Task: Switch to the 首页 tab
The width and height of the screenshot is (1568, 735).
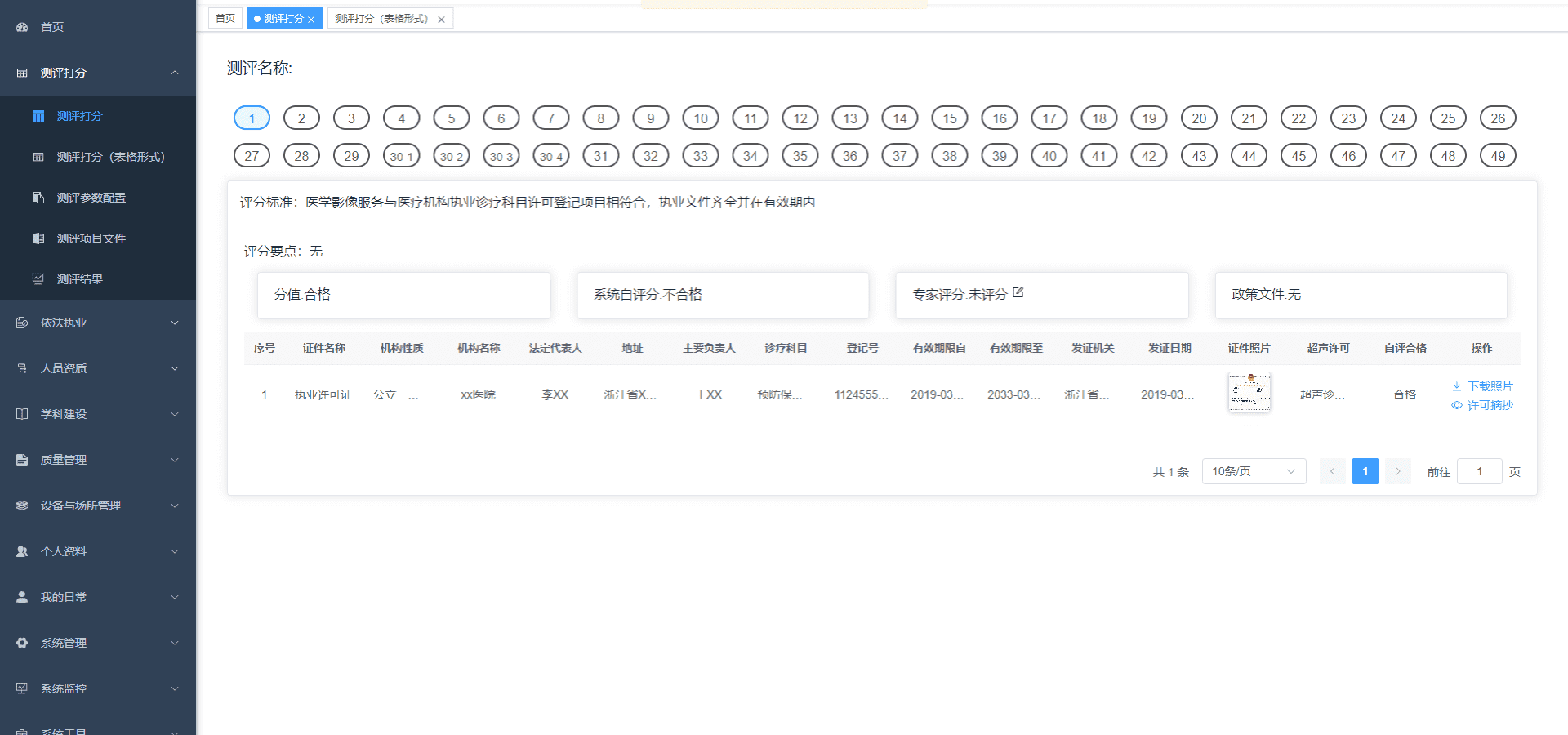Action: point(225,18)
